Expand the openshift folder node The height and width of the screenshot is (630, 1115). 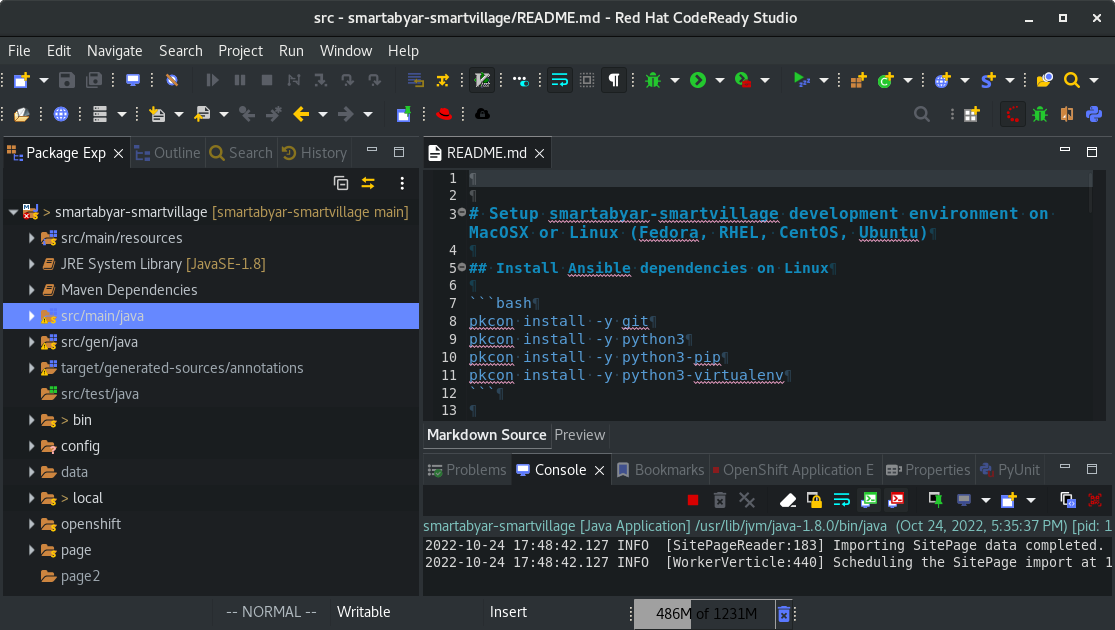(x=31, y=524)
